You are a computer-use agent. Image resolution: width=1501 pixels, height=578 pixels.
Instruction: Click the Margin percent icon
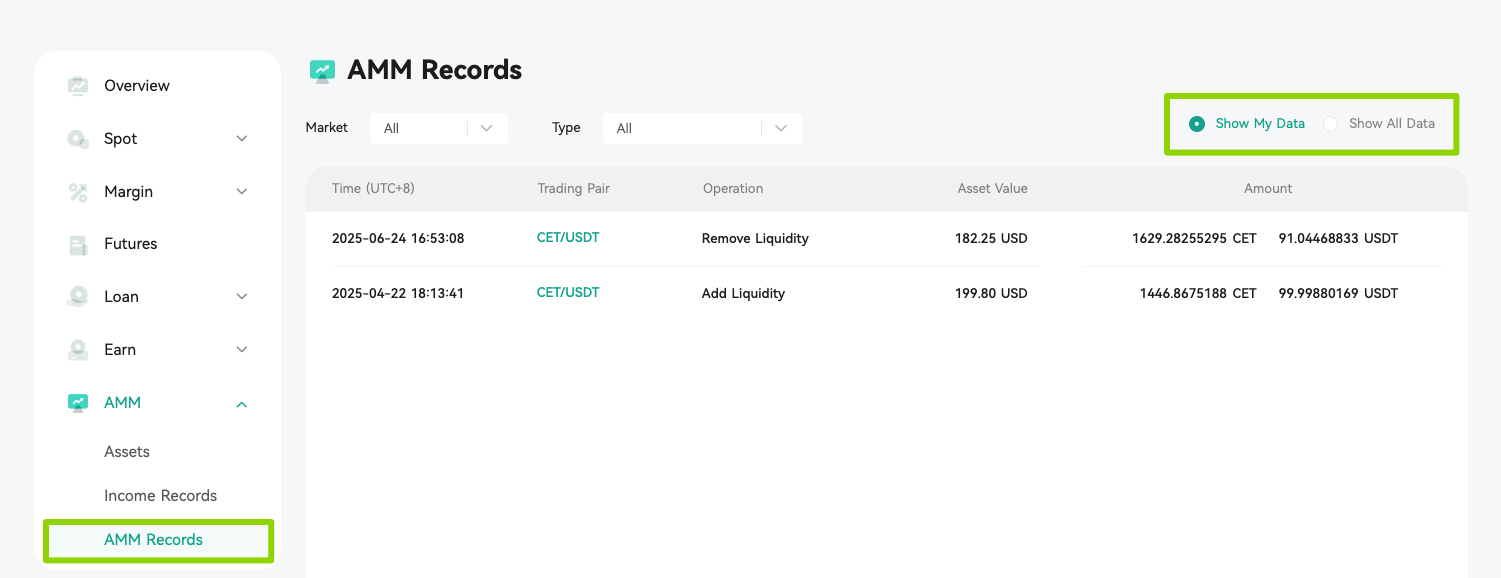click(x=78, y=192)
